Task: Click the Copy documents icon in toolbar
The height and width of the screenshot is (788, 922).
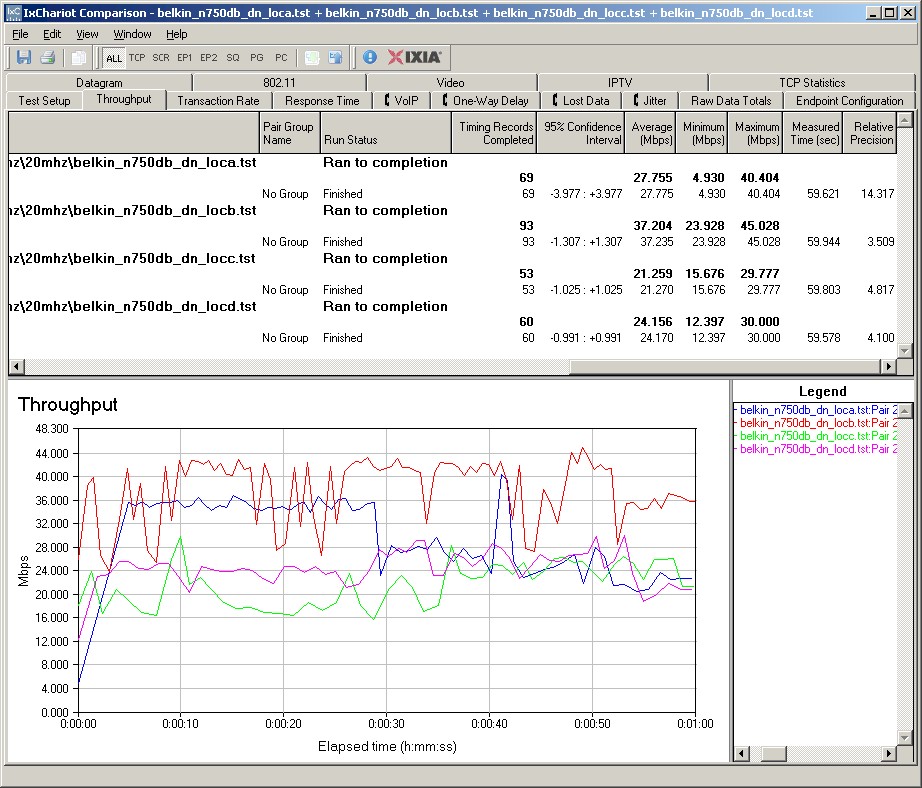Action: coord(78,58)
